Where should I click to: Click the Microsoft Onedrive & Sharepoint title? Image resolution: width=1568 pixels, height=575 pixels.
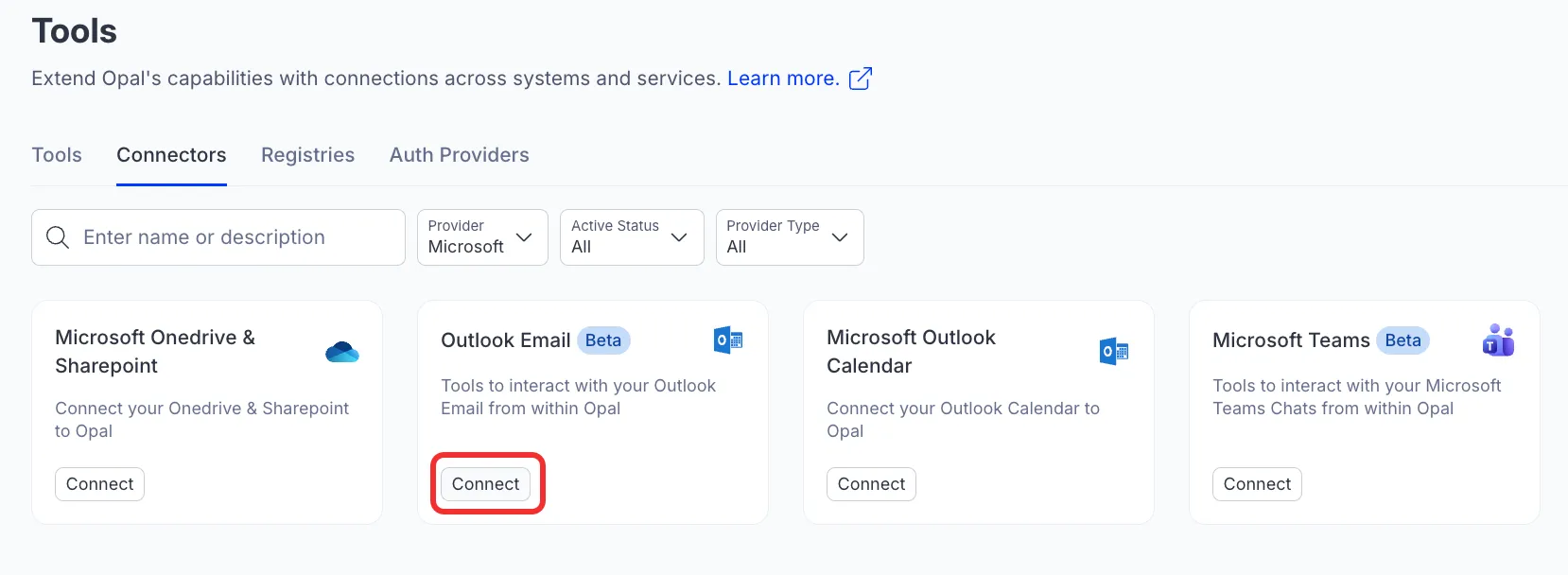(x=155, y=352)
